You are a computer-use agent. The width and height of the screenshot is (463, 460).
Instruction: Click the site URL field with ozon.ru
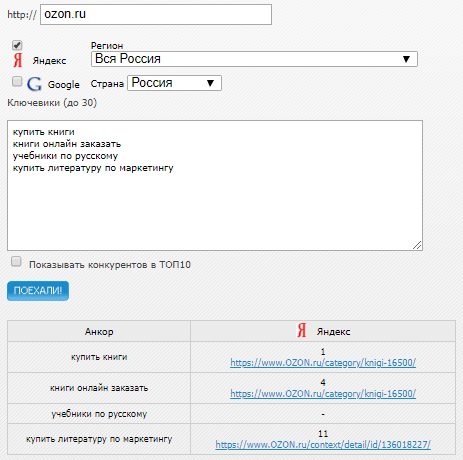pyautogui.click(x=156, y=14)
